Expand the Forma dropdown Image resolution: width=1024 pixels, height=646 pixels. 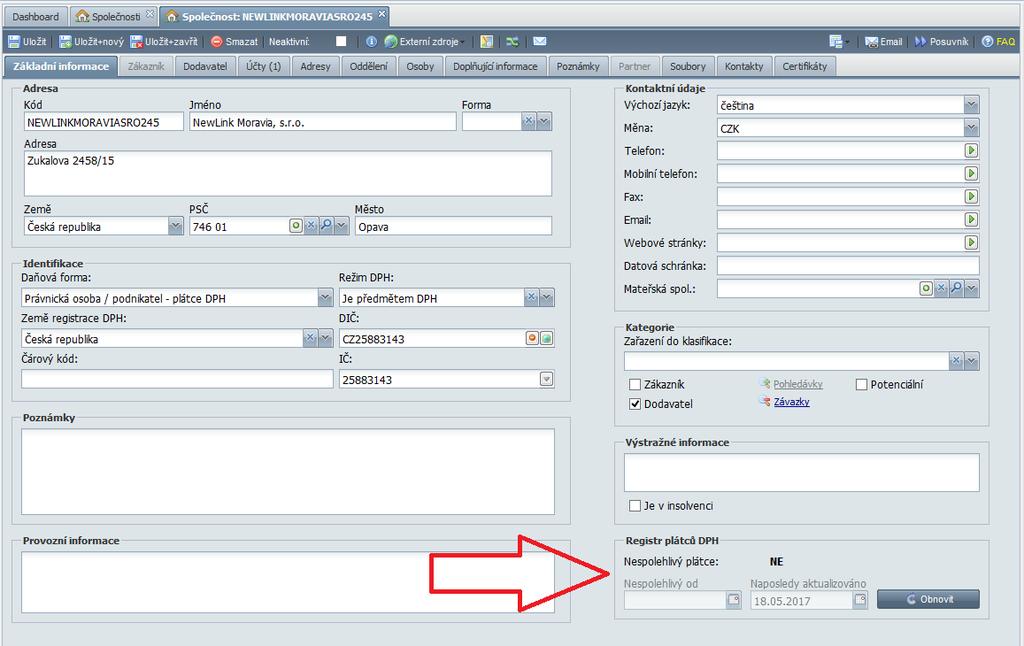coord(544,121)
